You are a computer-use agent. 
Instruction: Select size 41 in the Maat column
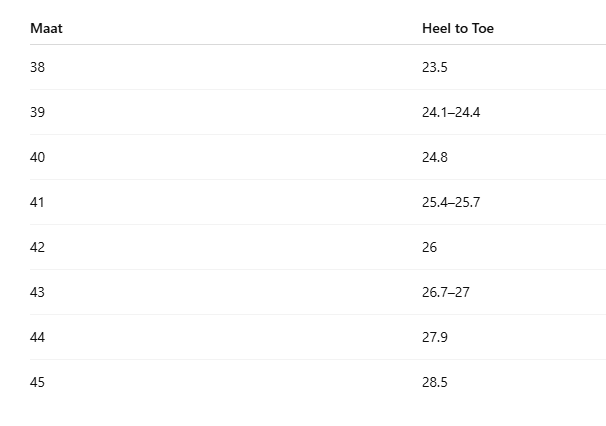37,202
